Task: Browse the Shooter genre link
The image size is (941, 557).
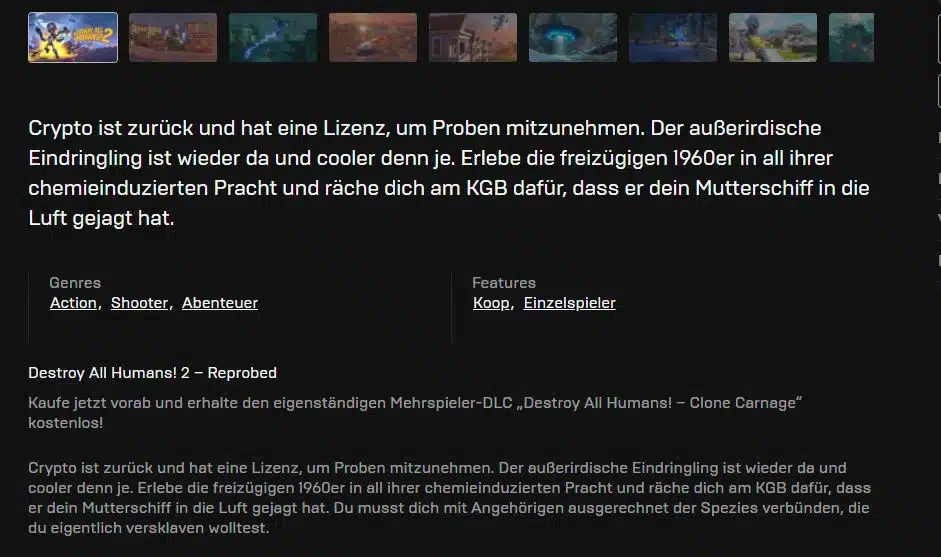Action: click(139, 303)
